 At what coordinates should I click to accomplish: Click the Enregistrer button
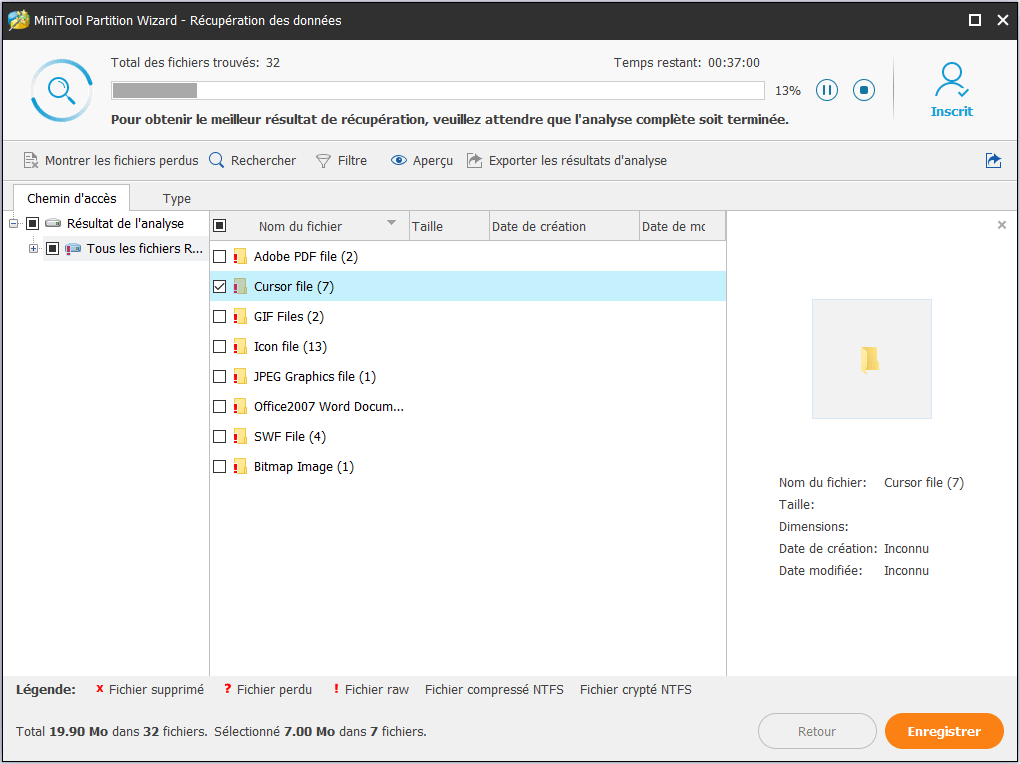pyautogui.click(x=944, y=731)
